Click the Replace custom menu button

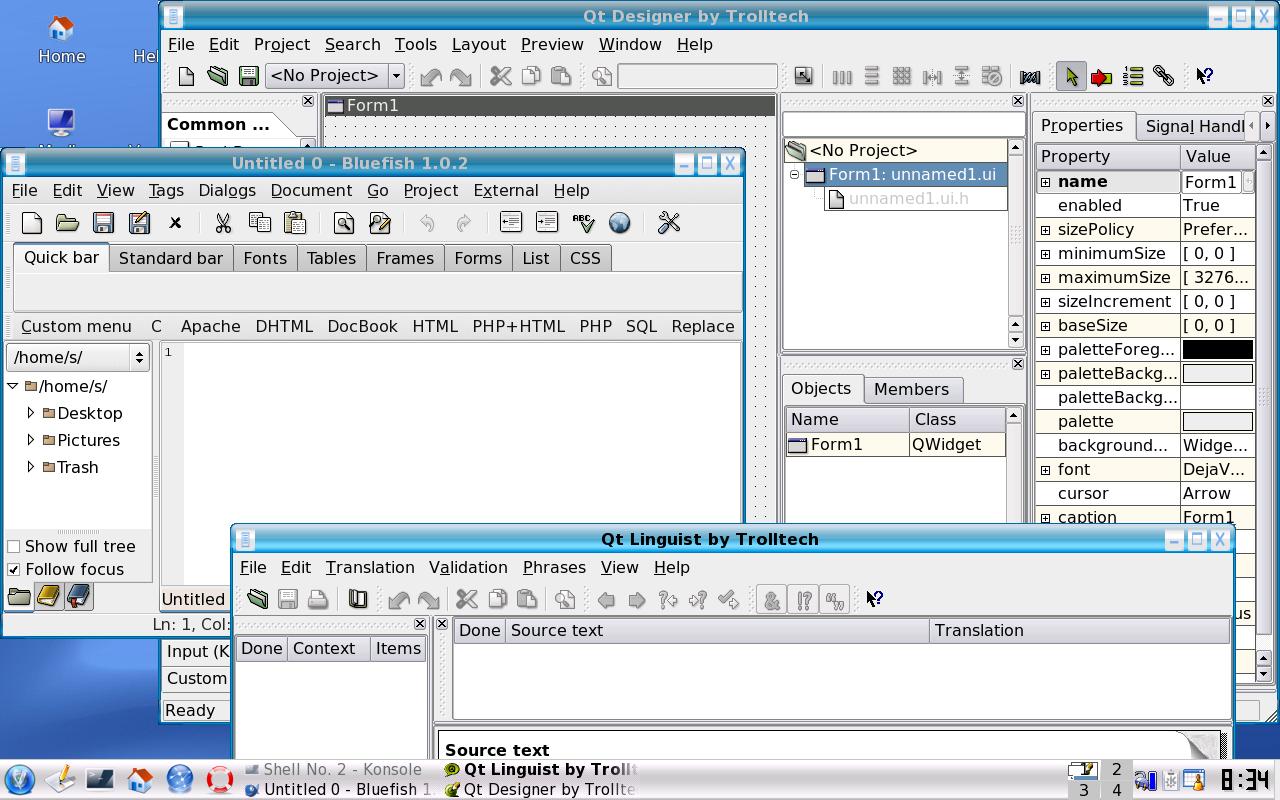703,326
